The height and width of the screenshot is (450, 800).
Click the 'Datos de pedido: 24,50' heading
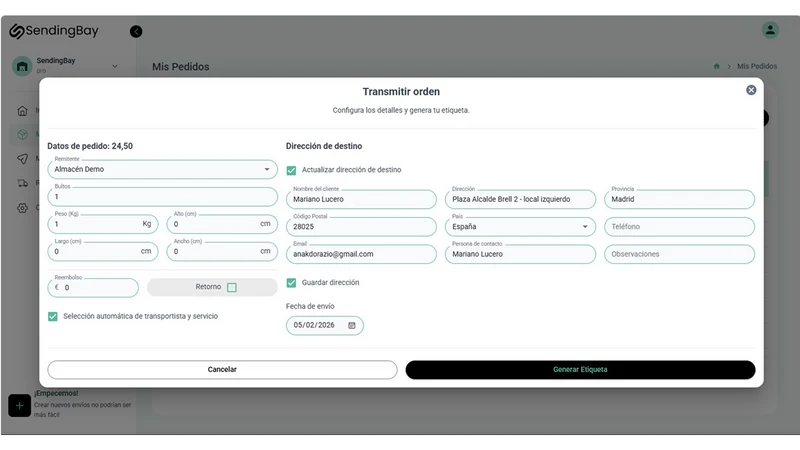tap(90, 146)
